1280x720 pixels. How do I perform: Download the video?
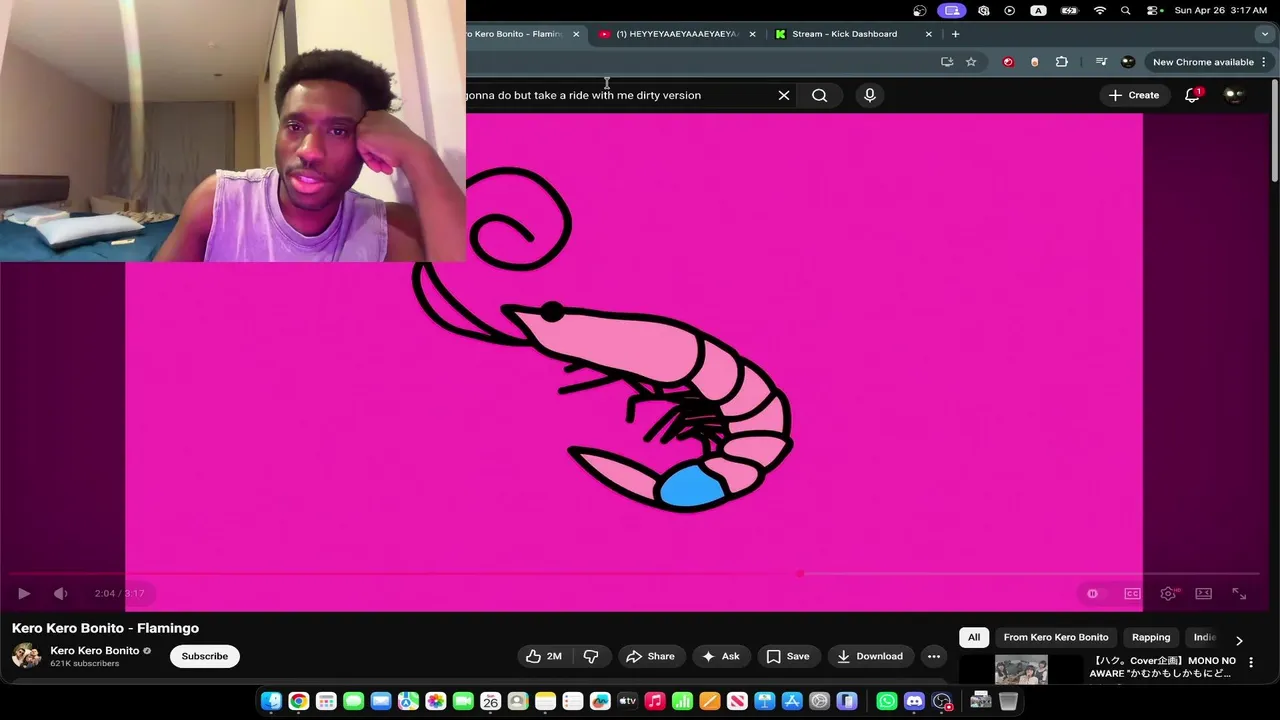870,656
